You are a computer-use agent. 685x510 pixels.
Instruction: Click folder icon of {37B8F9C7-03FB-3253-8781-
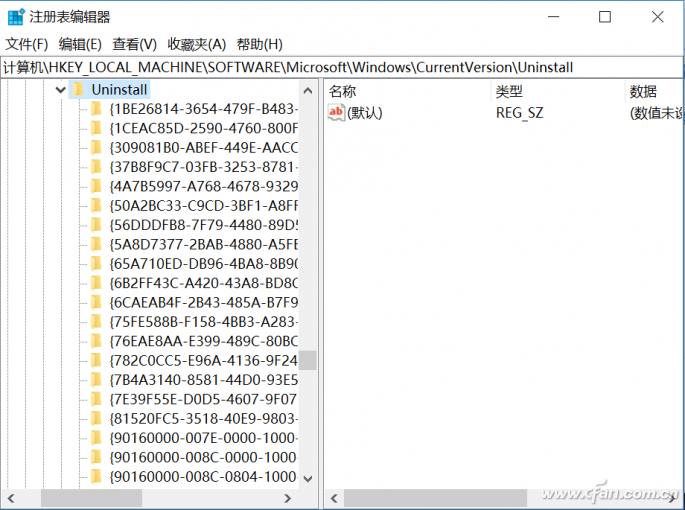(97, 167)
